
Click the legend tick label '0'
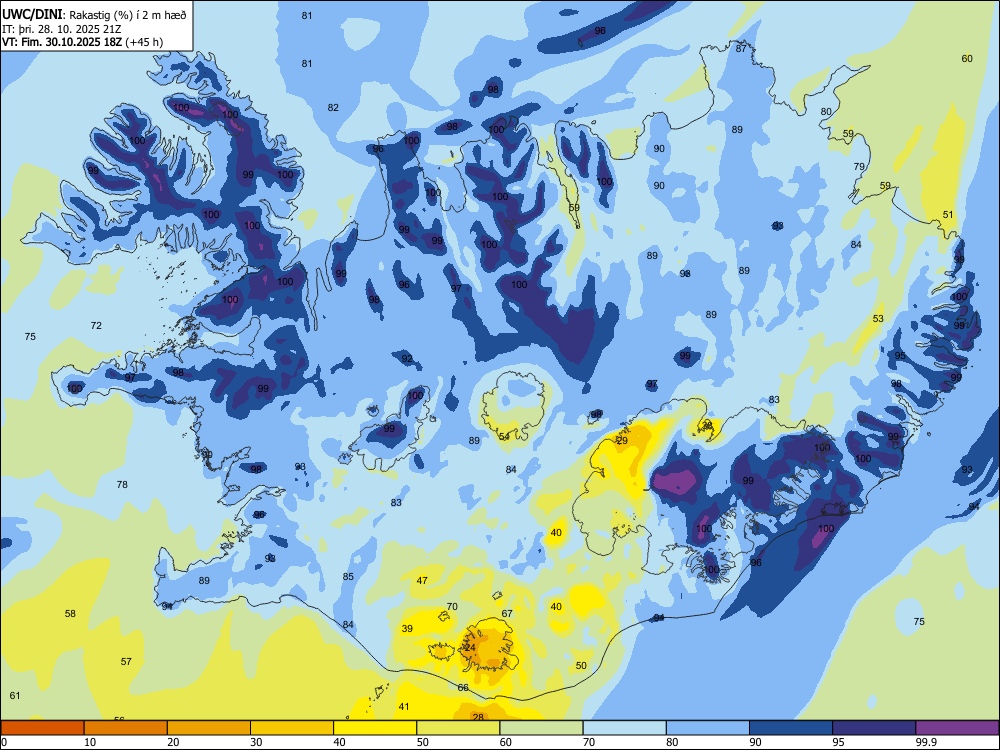[3, 742]
